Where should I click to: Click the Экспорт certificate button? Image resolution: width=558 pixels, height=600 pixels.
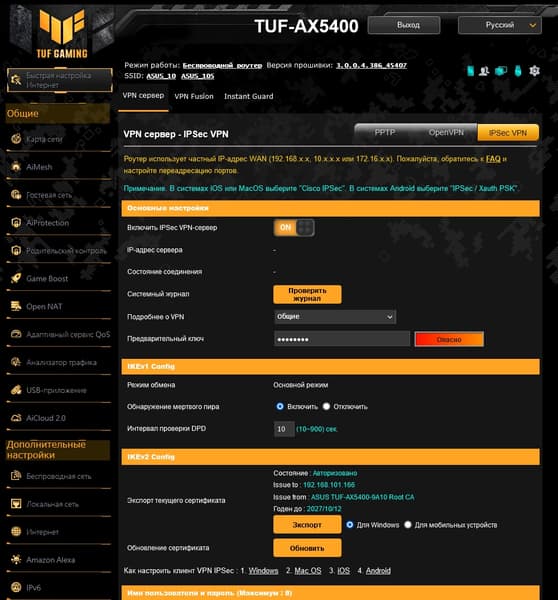click(307, 525)
